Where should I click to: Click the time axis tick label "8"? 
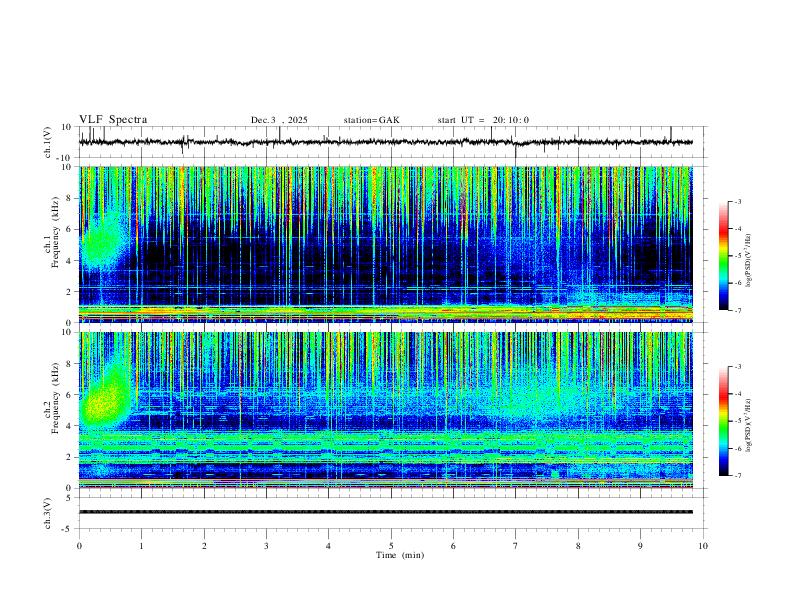pyautogui.click(x=578, y=546)
